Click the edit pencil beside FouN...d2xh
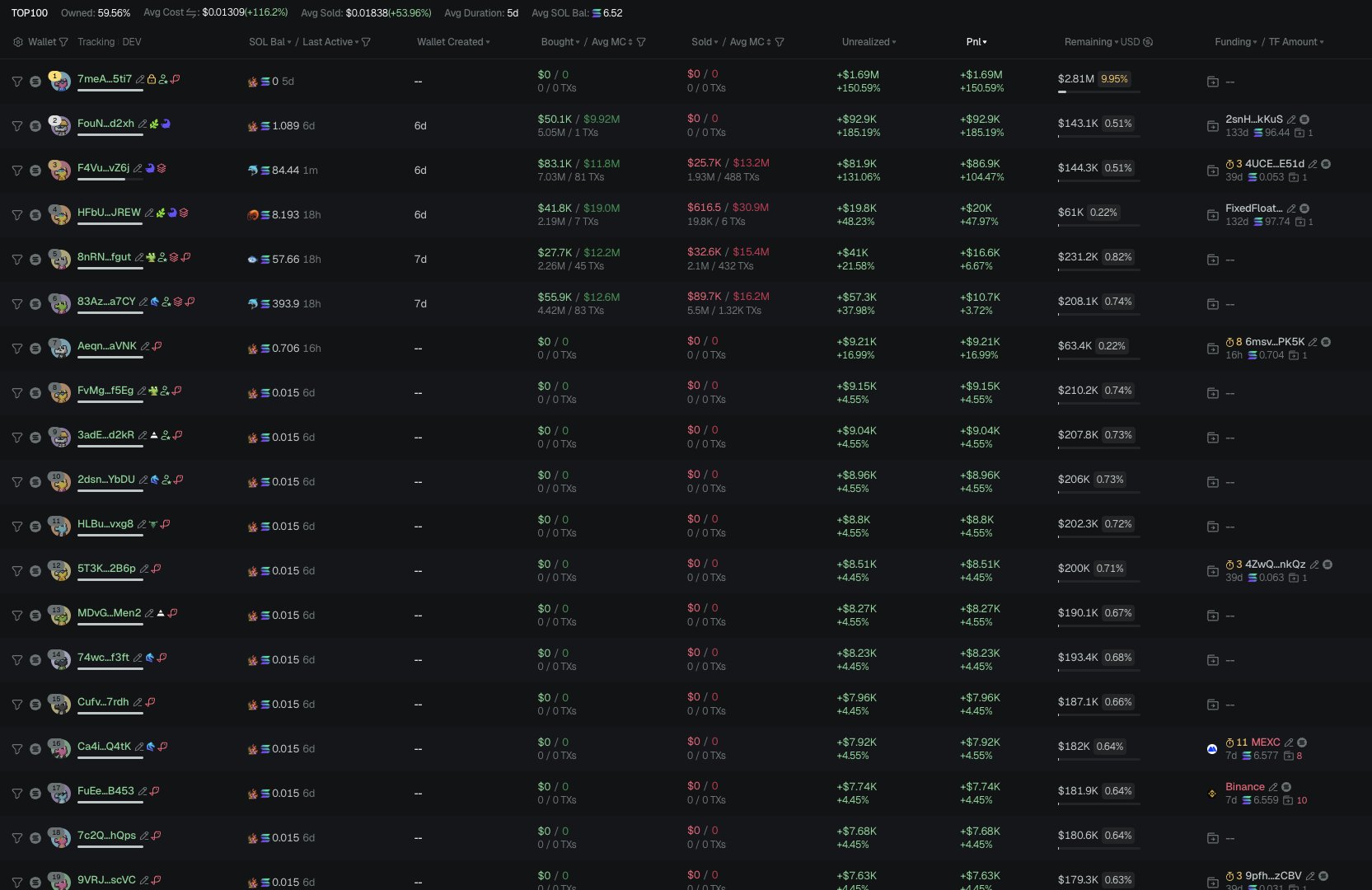 pyautogui.click(x=143, y=124)
